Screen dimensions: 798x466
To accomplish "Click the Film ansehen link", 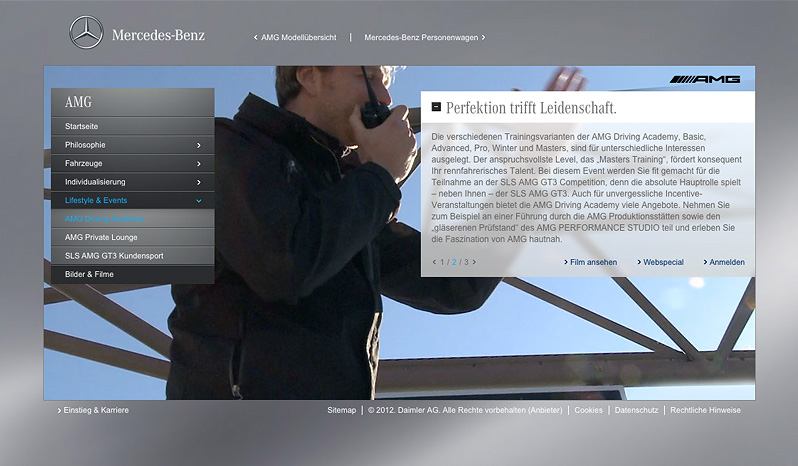I will (590, 262).
